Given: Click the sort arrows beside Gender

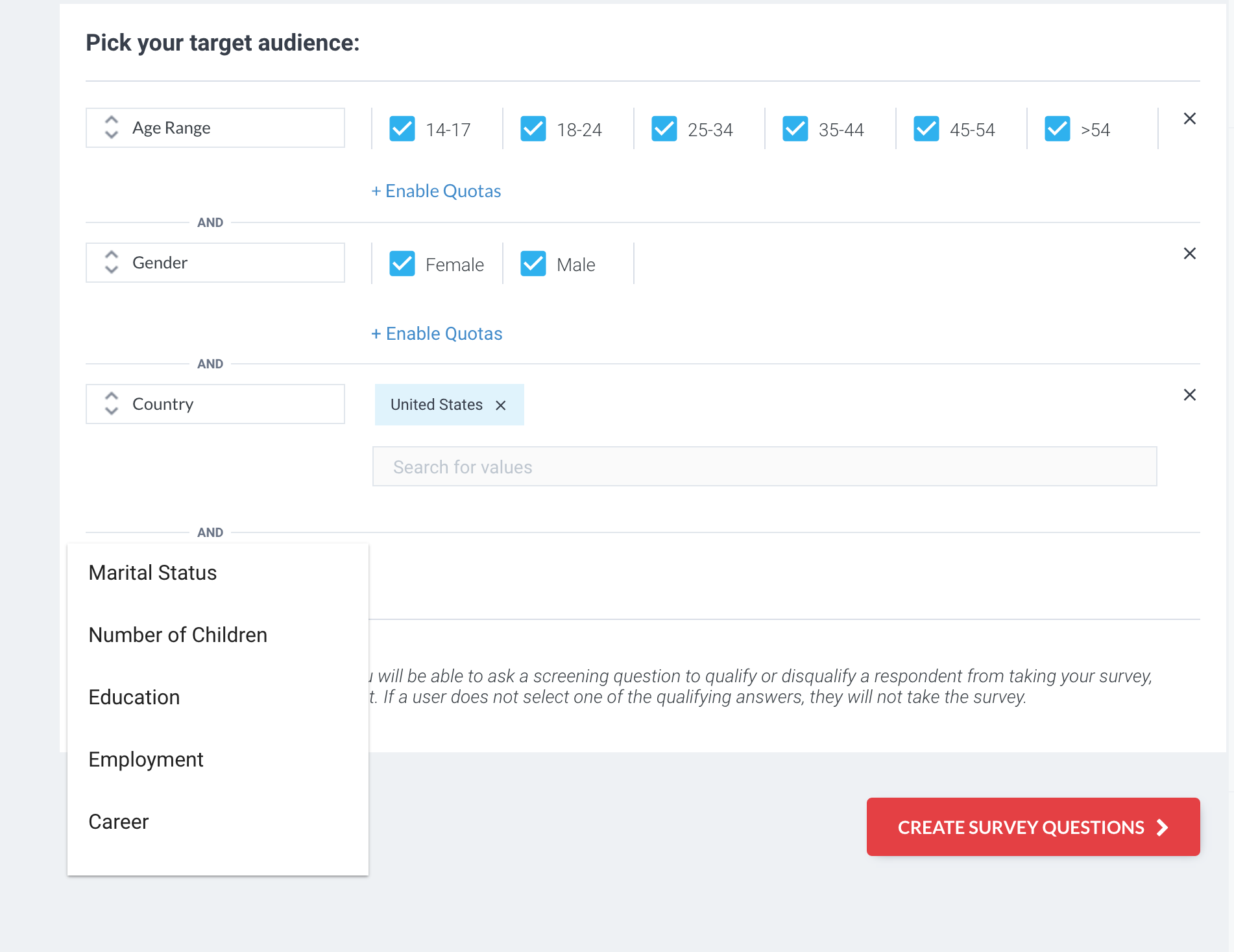Looking at the screenshot, I should (112, 263).
